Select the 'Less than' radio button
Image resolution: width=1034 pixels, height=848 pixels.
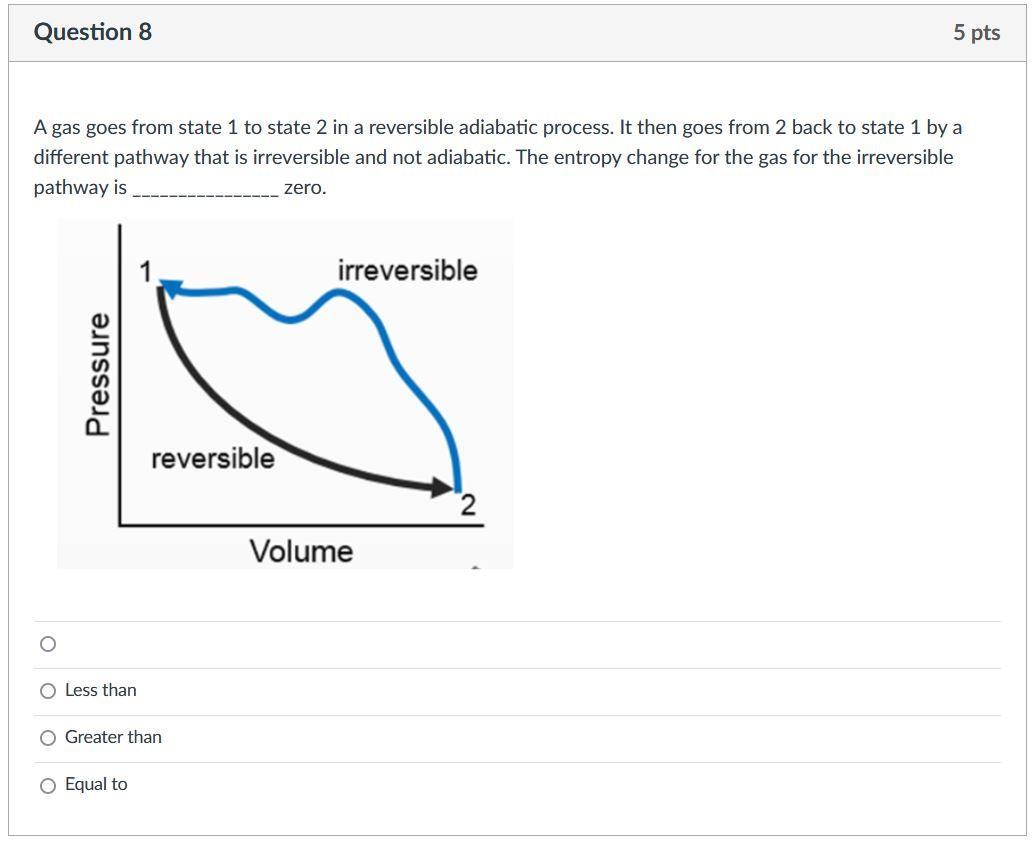pos(47,690)
